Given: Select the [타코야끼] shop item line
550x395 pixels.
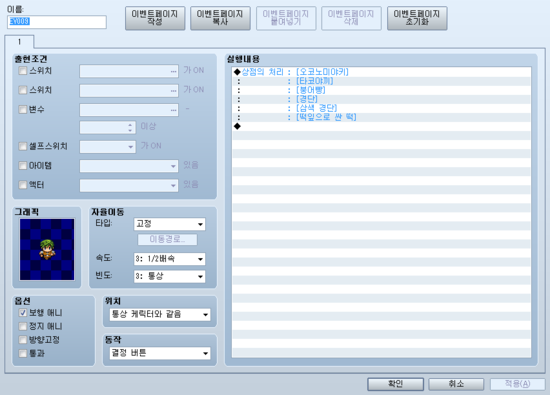Looking at the screenshot, I should tap(382, 81).
